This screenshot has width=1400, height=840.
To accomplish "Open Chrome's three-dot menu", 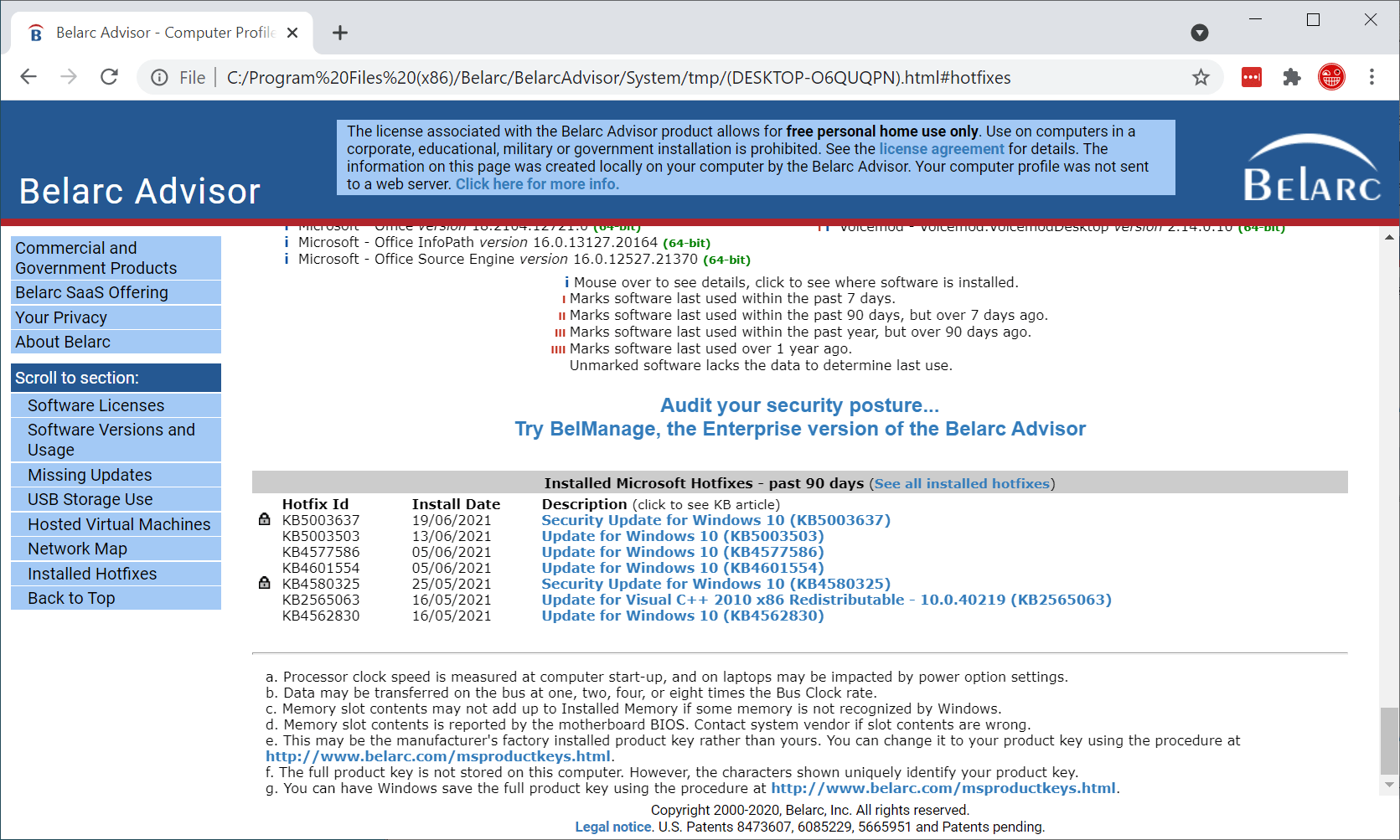I will [x=1372, y=77].
